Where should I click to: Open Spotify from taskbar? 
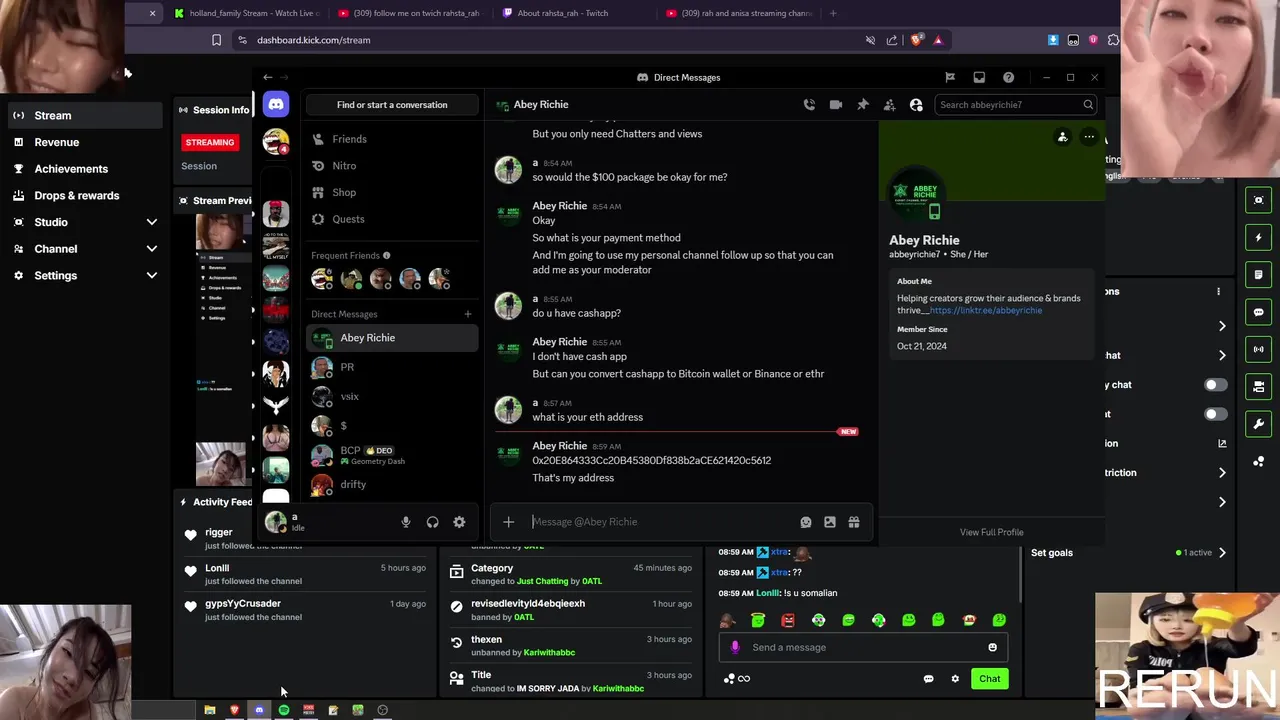[284, 710]
